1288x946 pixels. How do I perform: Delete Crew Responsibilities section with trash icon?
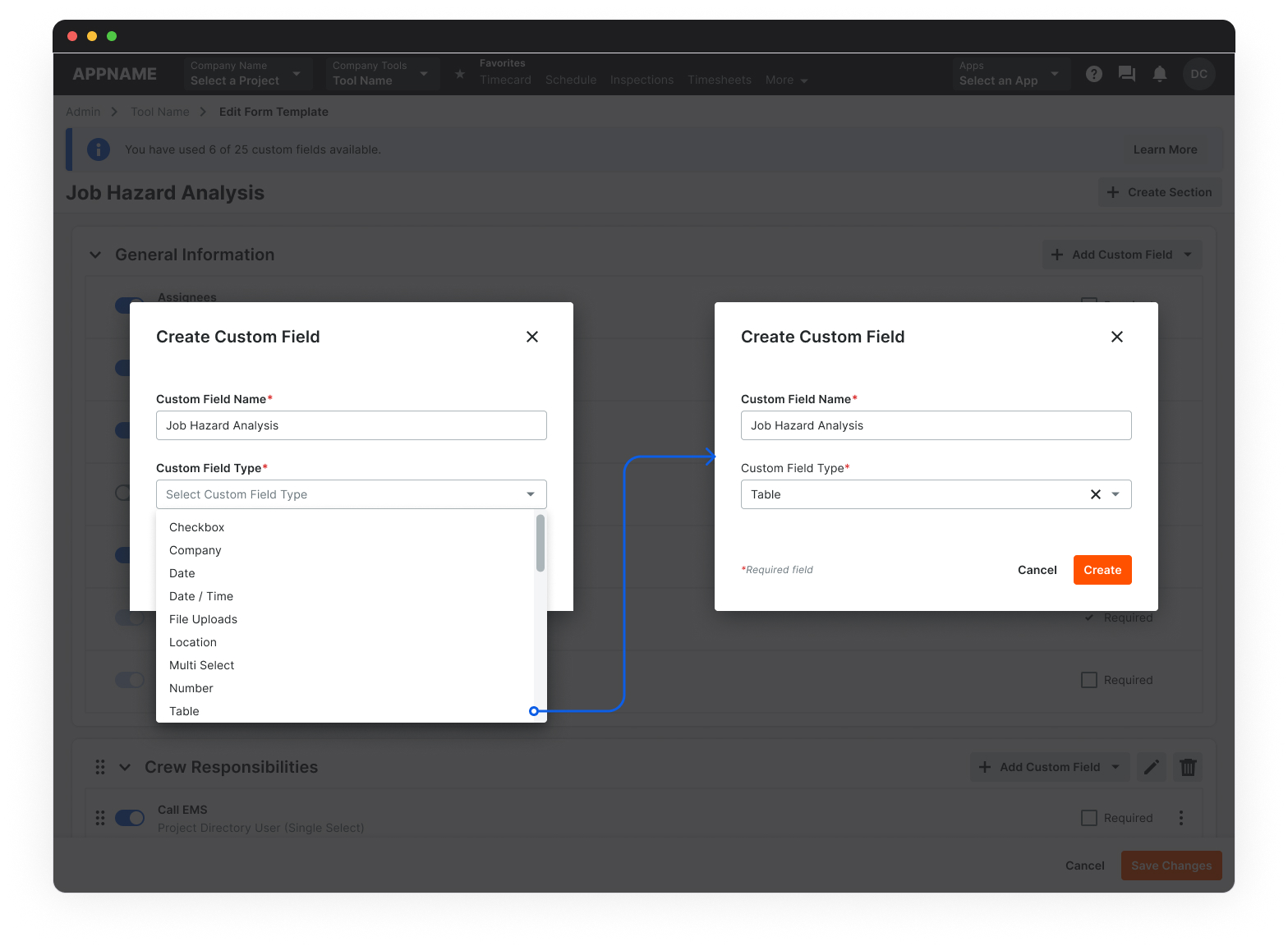[x=1188, y=767]
